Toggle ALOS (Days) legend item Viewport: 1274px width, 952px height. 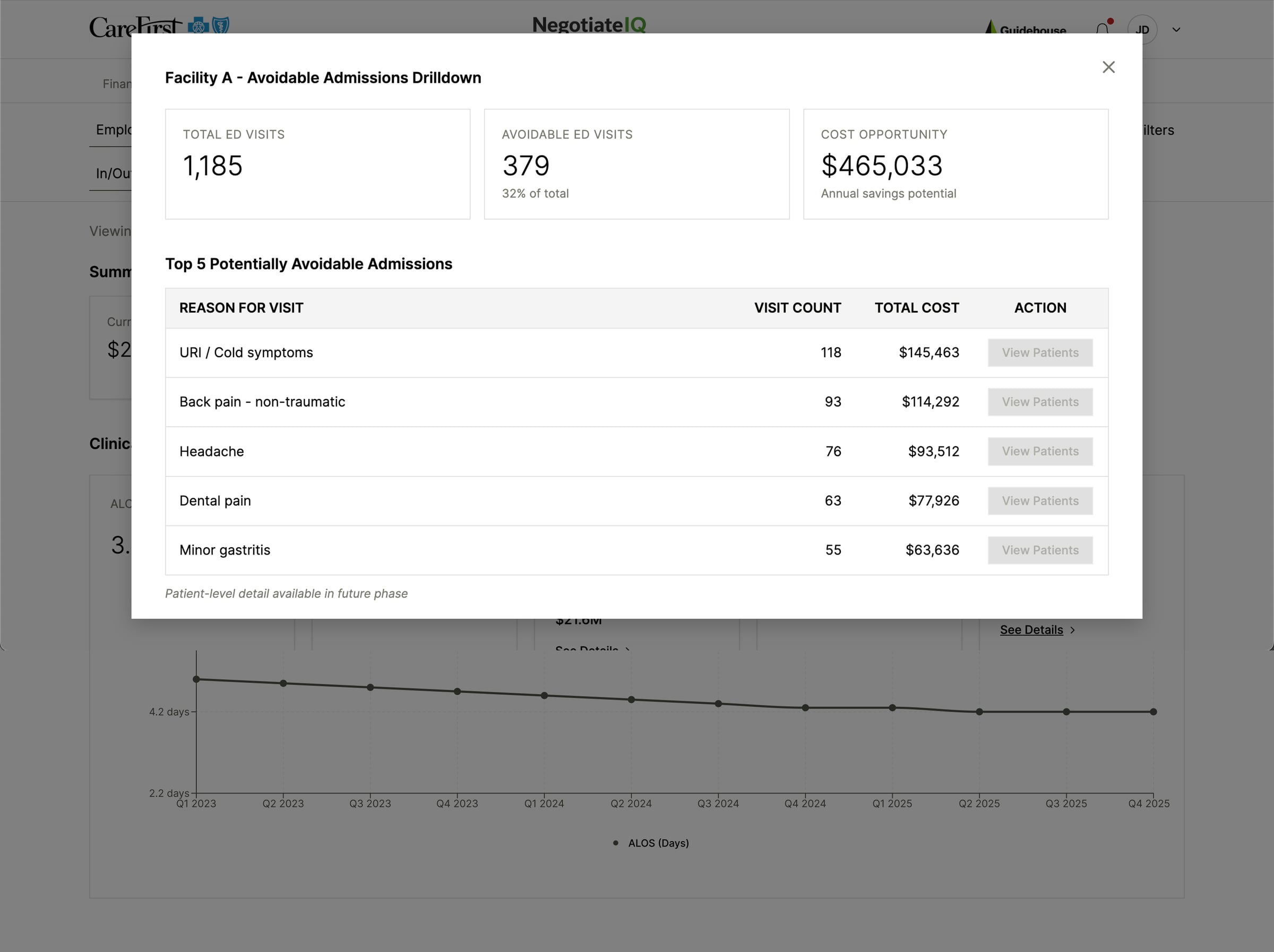(651, 843)
